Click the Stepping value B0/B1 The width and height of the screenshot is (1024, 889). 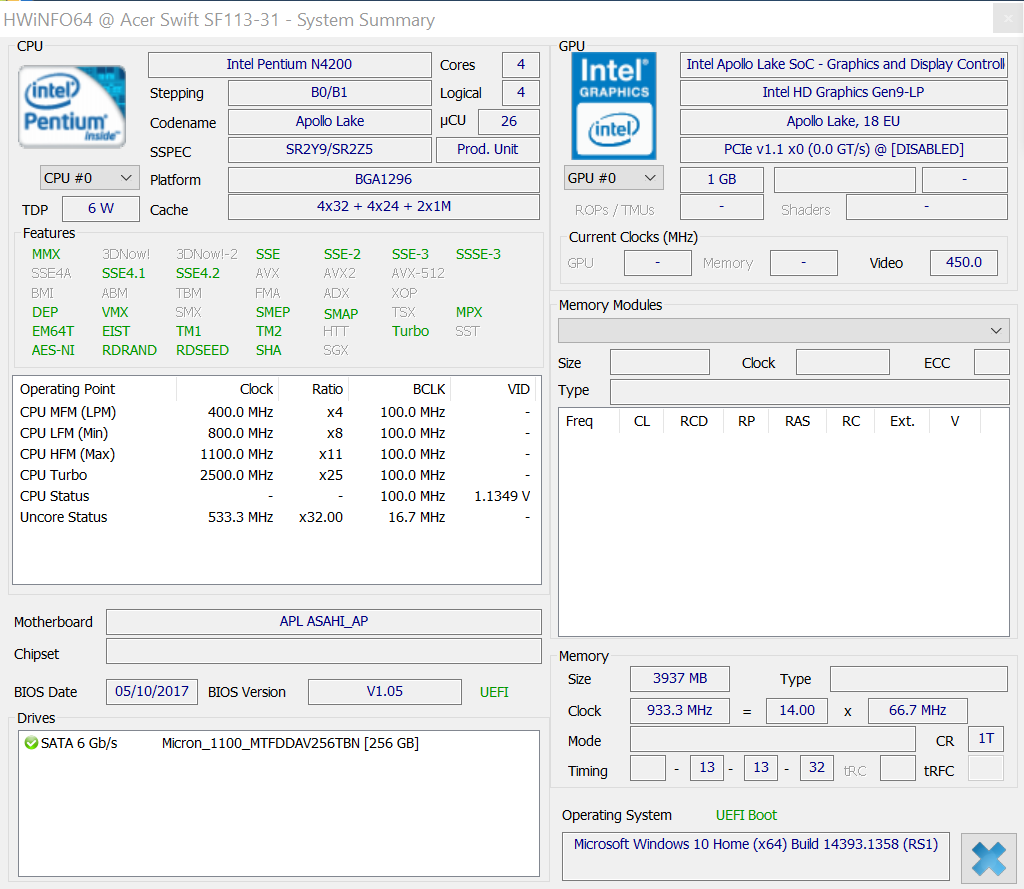329,93
